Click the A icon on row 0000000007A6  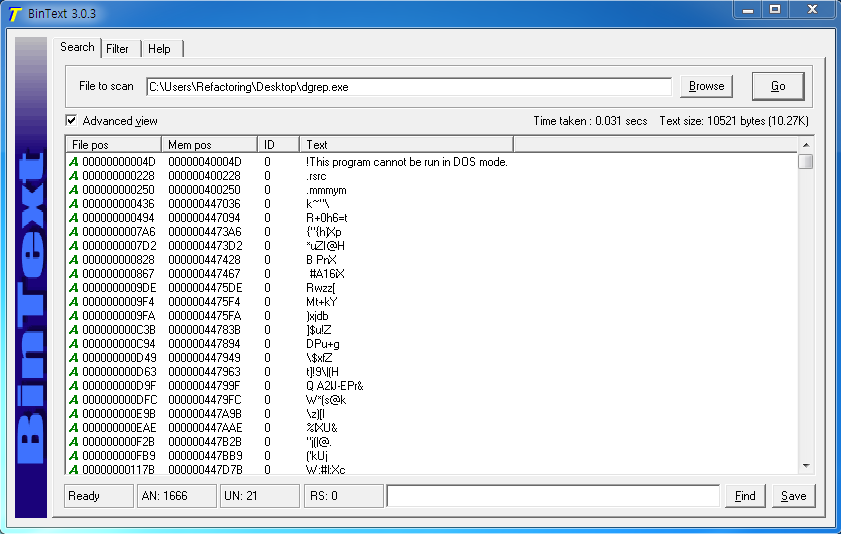coord(73,232)
